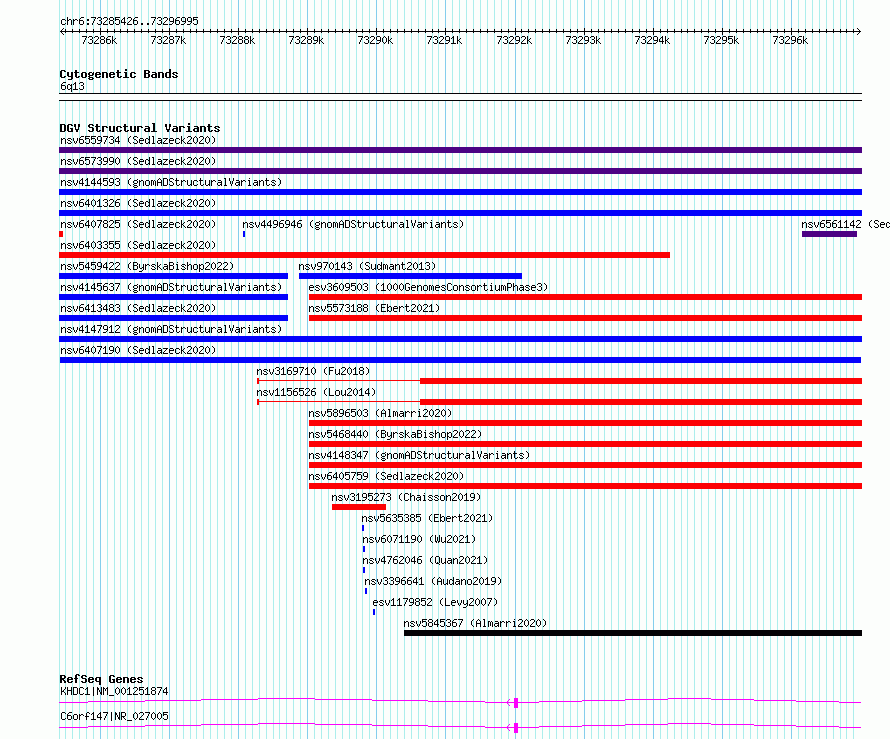Click the nsv3169710 (Fu2018) label

[313, 371]
